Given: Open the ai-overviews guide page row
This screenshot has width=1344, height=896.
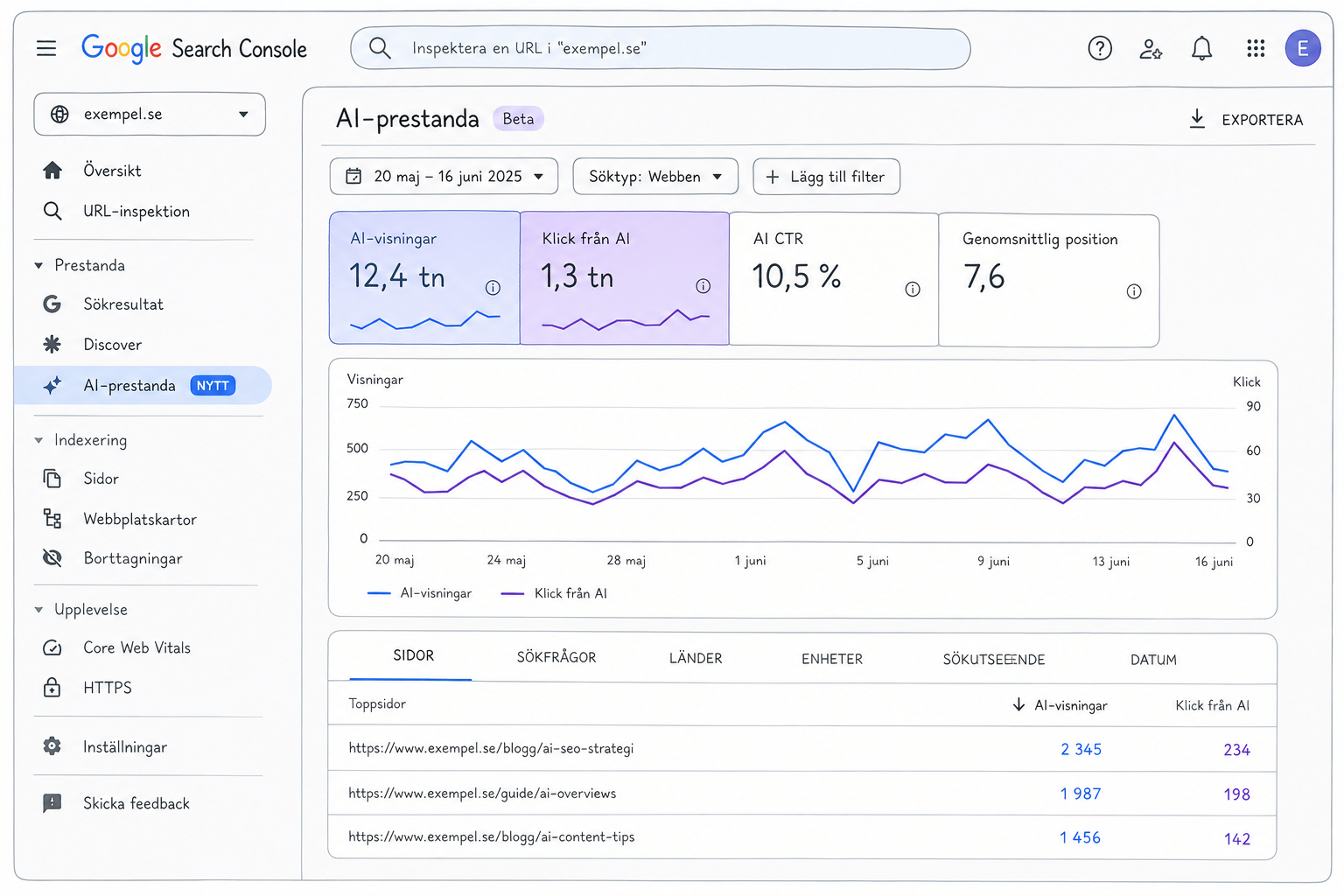Looking at the screenshot, I should coord(801,793).
